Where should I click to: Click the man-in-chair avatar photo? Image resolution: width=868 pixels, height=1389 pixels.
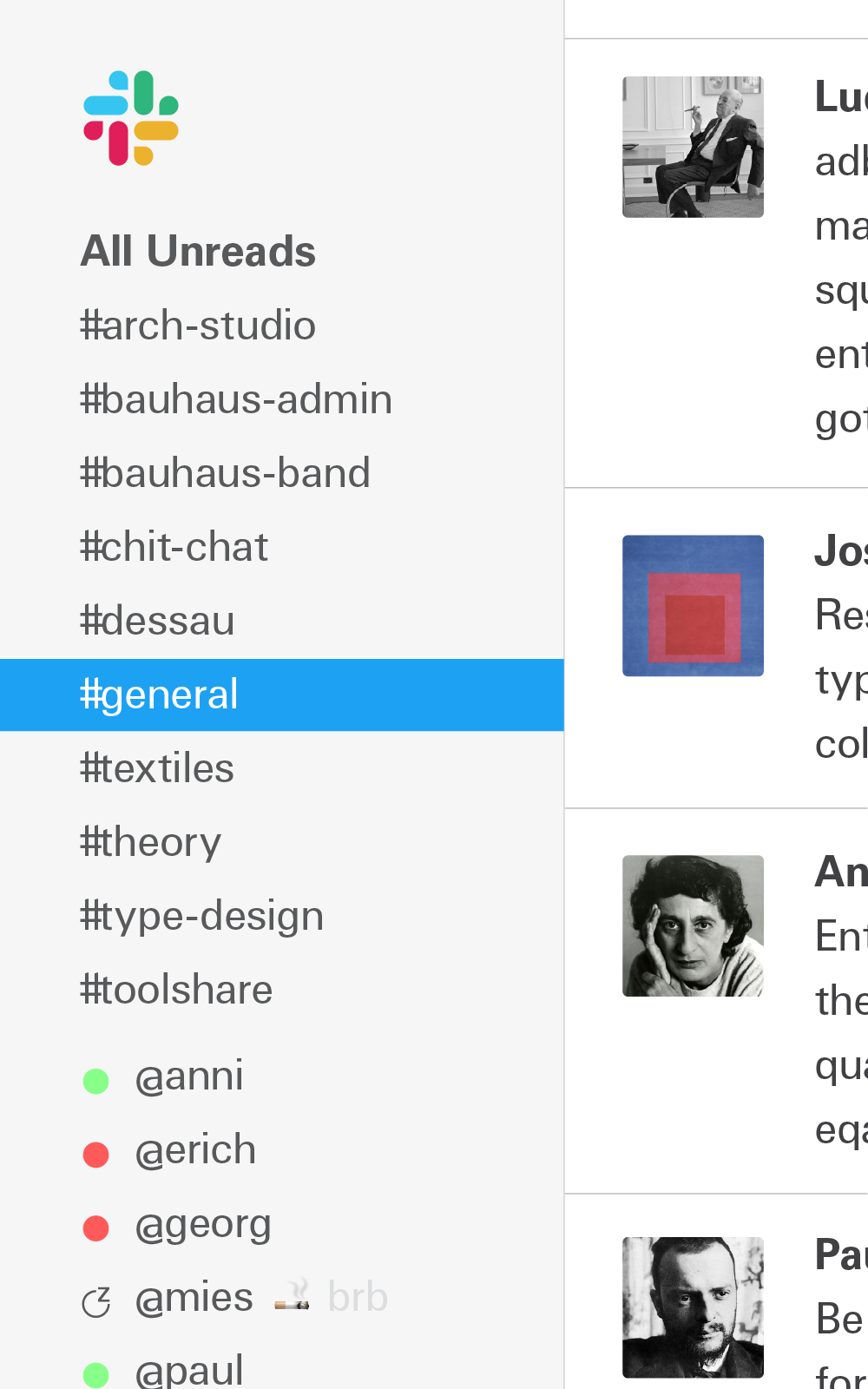point(693,147)
